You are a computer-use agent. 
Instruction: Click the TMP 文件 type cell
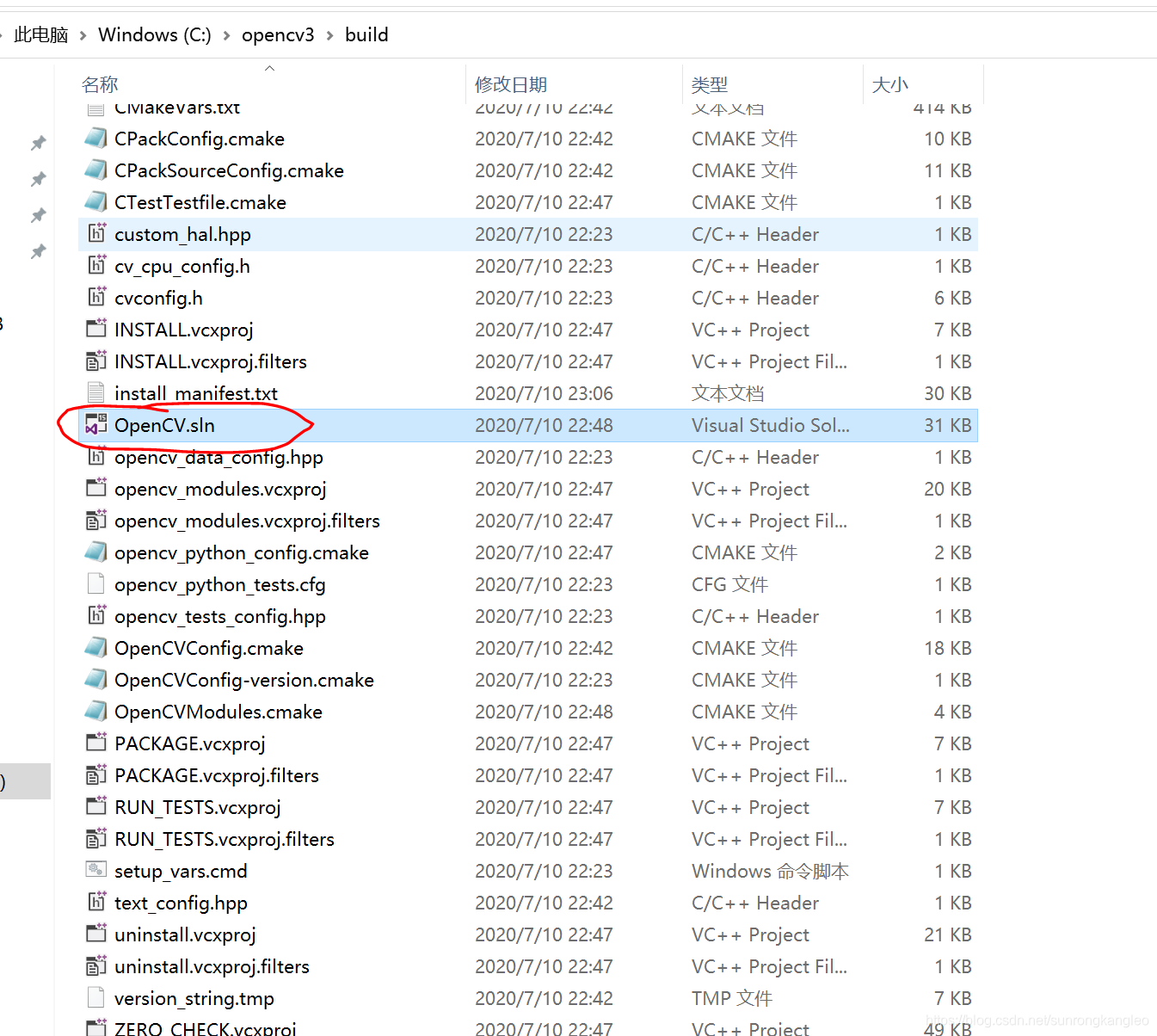click(x=732, y=998)
